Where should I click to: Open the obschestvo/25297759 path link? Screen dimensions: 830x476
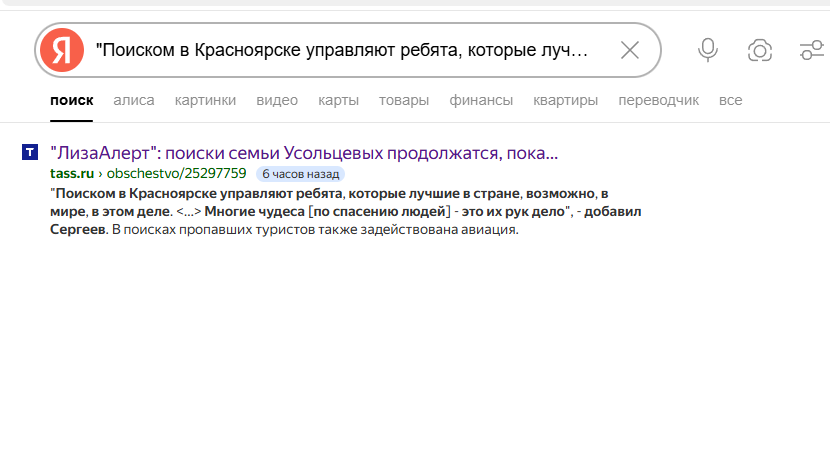(176, 173)
